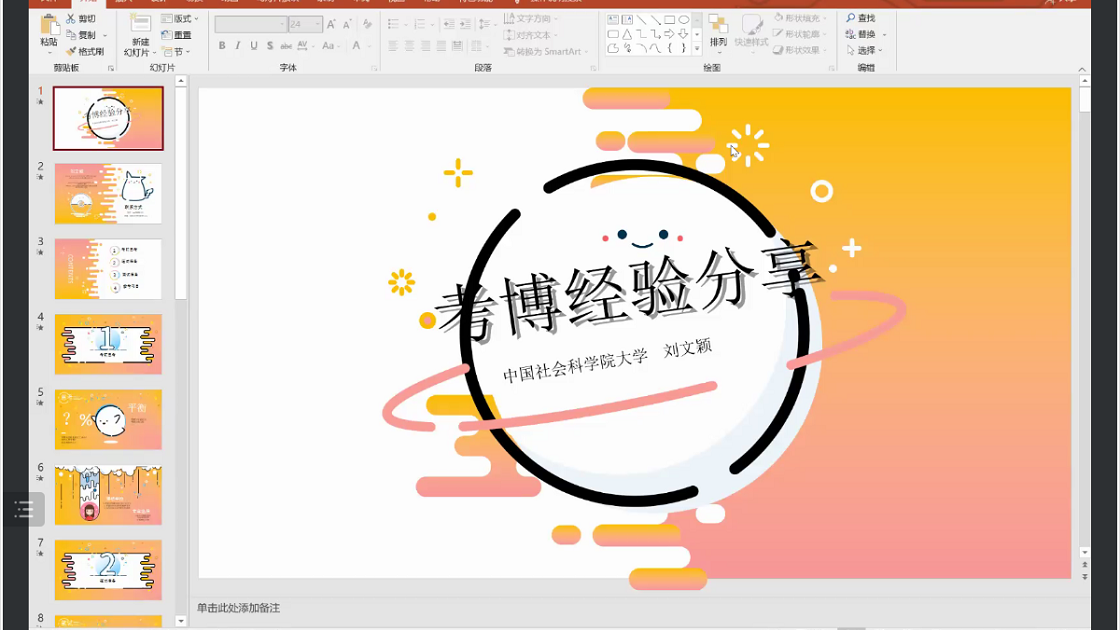The height and width of the screenshot is (630, 1120).
Task: Toggle Italic formatting
Action: pyautogui.click(x=238, y=46)
